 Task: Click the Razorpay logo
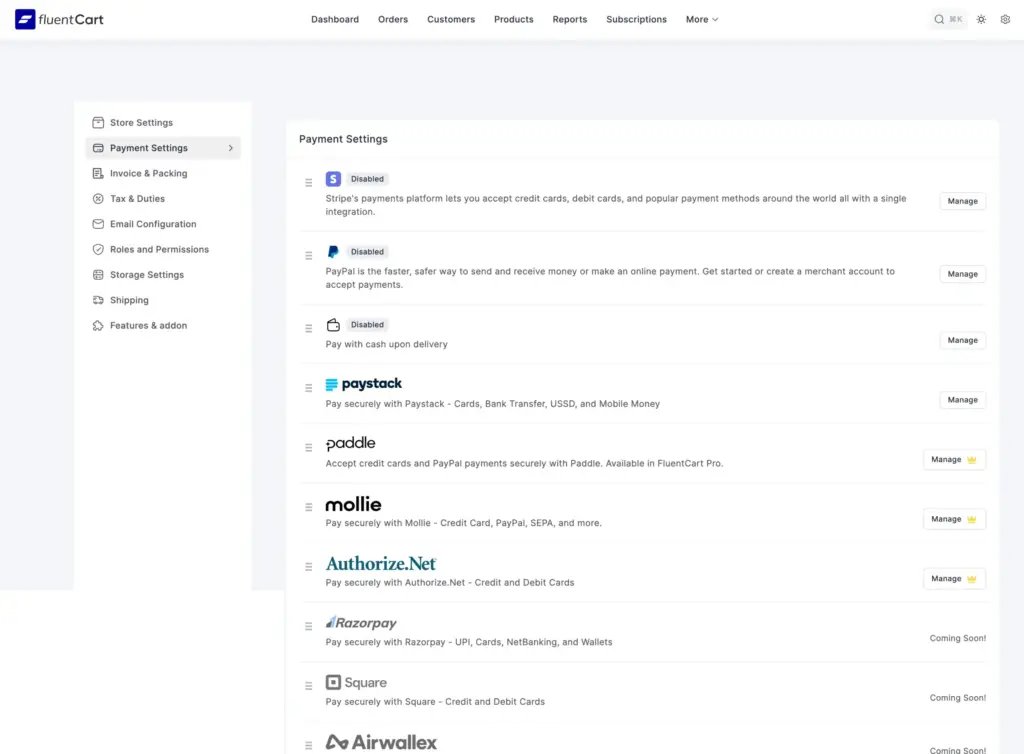point(361,622)
